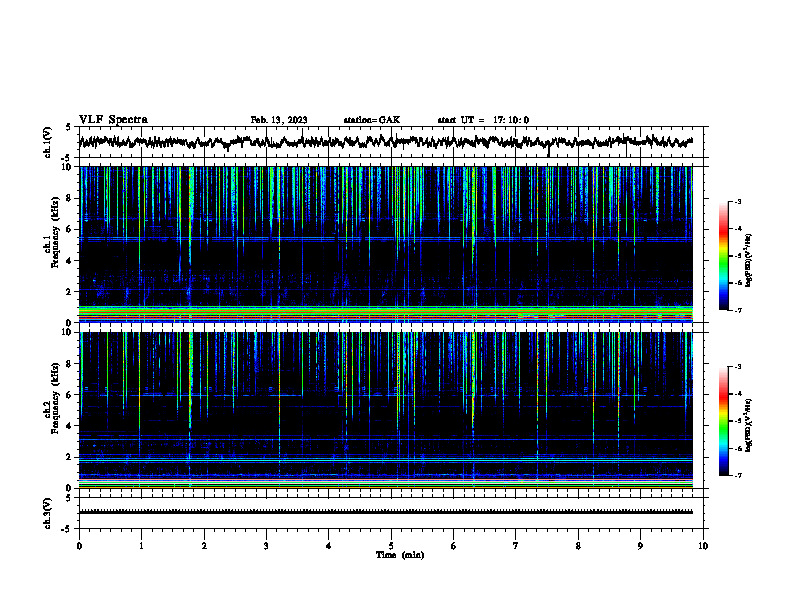792x612 pixels.
Task: Click the ch.3 voltage trace at bottom
Action: click(x=385, y=512)
